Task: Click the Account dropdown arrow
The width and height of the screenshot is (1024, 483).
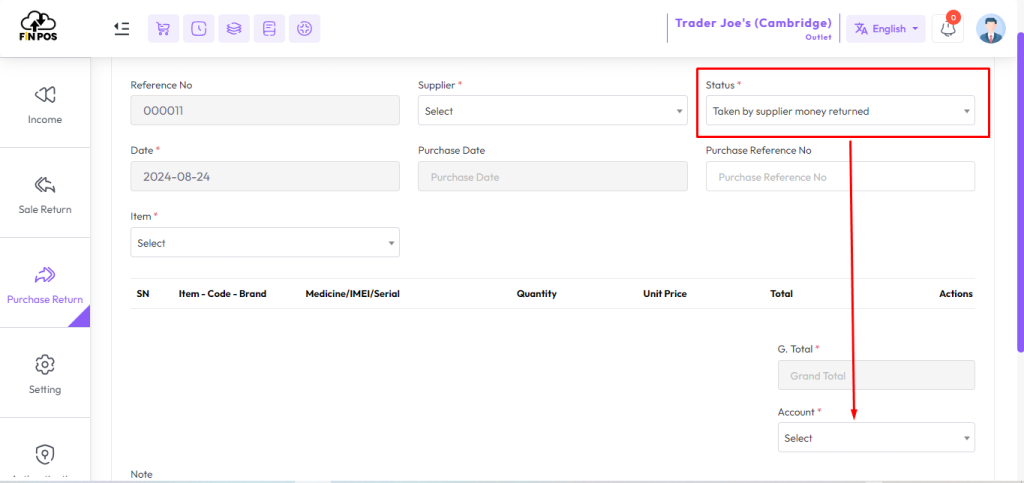Action: [967, 439]
